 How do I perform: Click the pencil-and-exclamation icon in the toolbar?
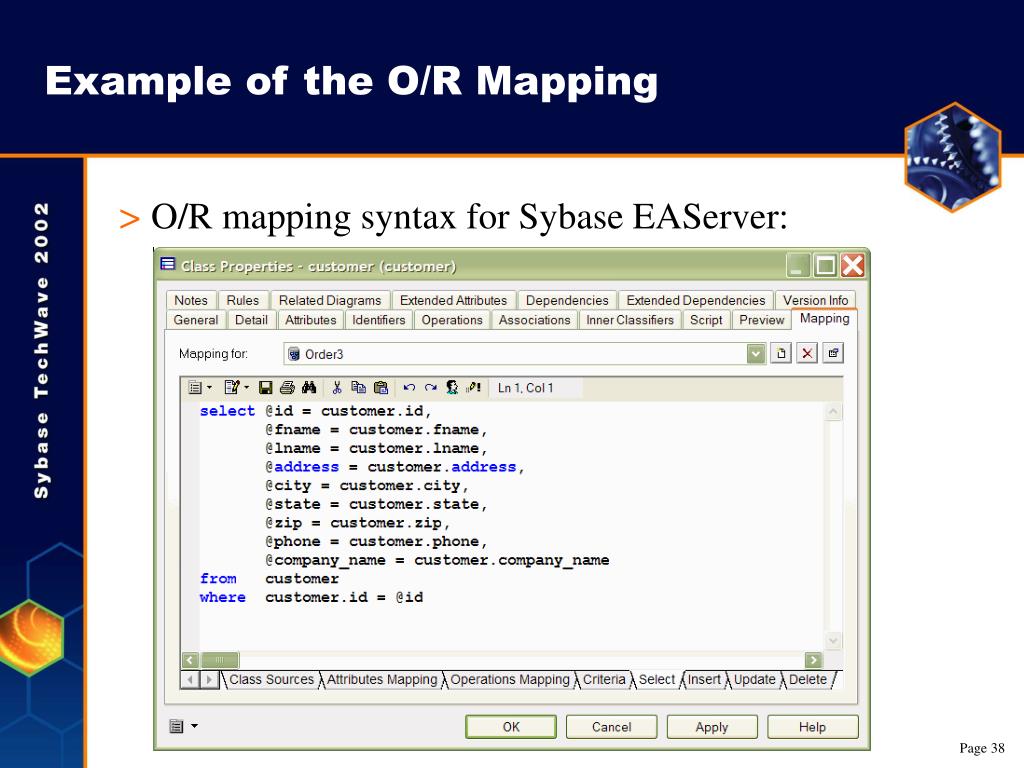pyautogui.click(x=473, y=387)
